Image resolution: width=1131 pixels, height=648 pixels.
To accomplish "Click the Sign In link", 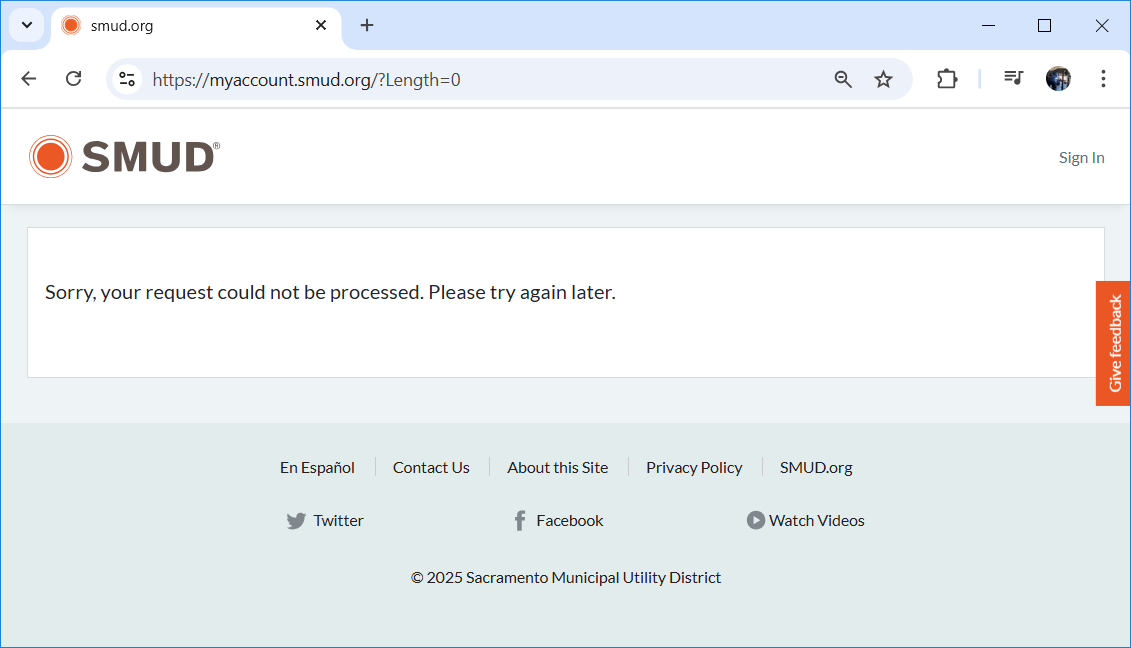I will coord(1081,158).
